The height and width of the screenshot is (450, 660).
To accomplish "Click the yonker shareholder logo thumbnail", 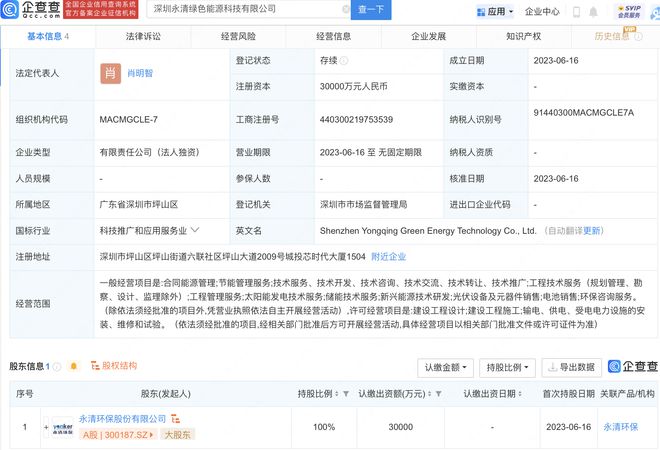I will (x=62, y=427).
